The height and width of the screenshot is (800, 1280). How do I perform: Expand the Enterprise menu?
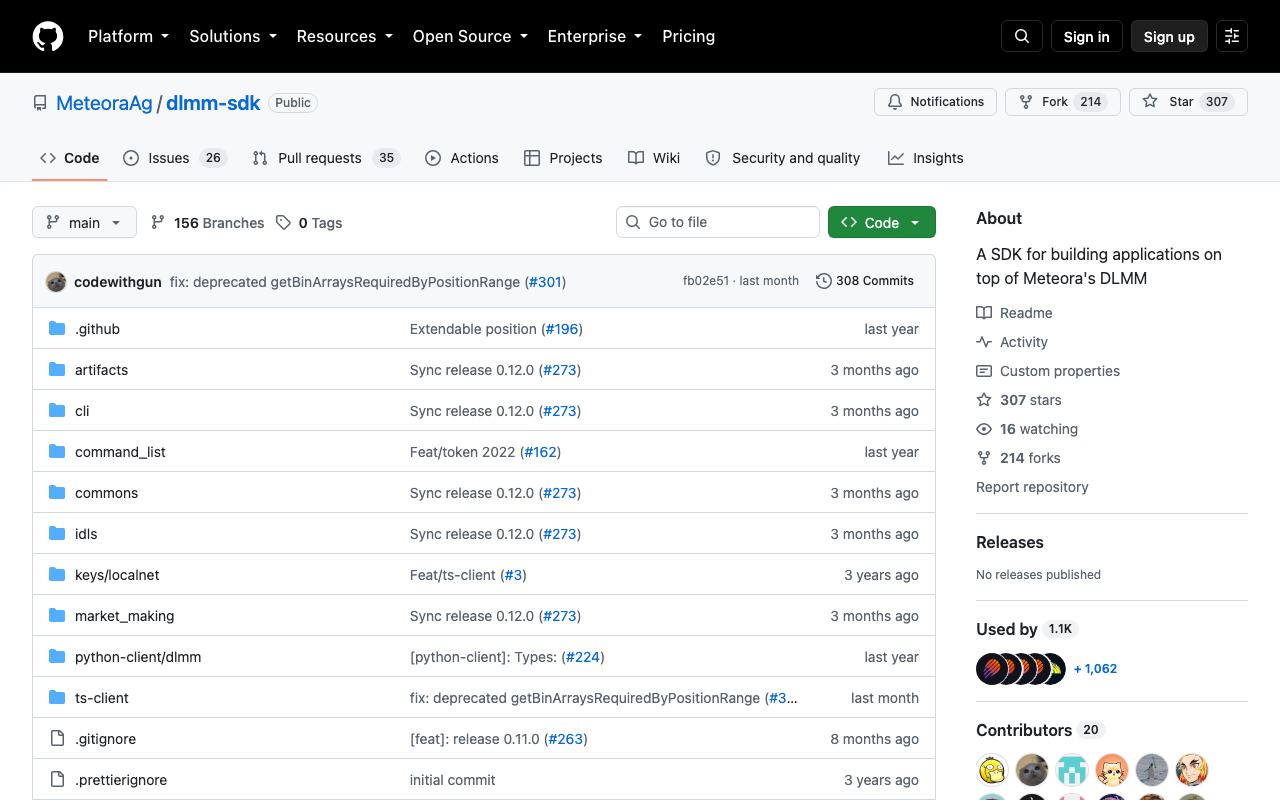pos(595,36)
